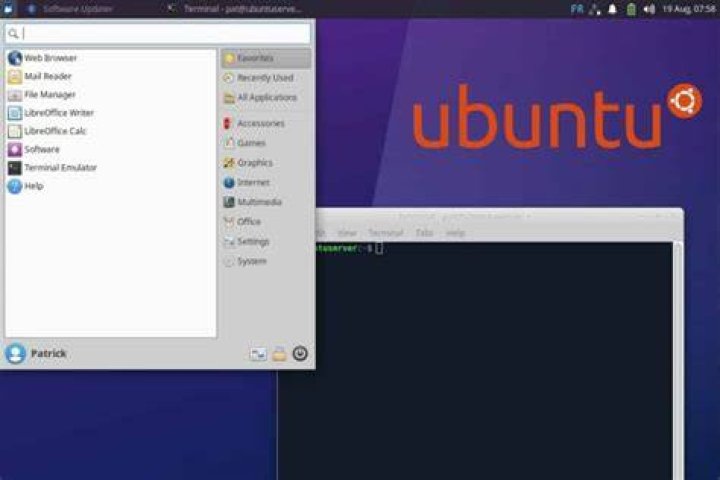Click the LibreOffice Calc spreadsheet icon
This screenshot has width=720, height=480.
point(15,131)
